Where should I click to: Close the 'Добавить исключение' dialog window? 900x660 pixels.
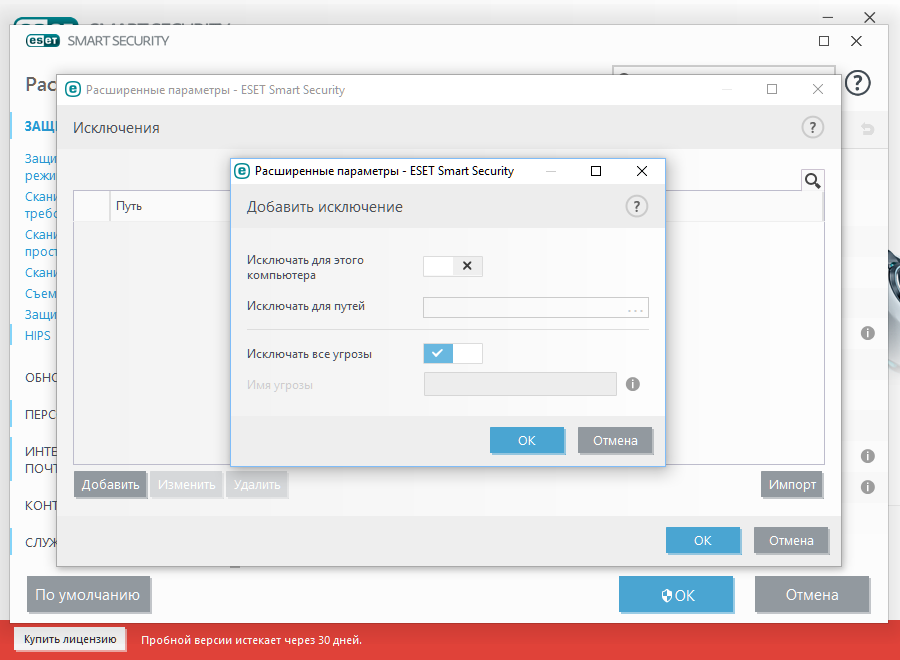tap(642, 171)
